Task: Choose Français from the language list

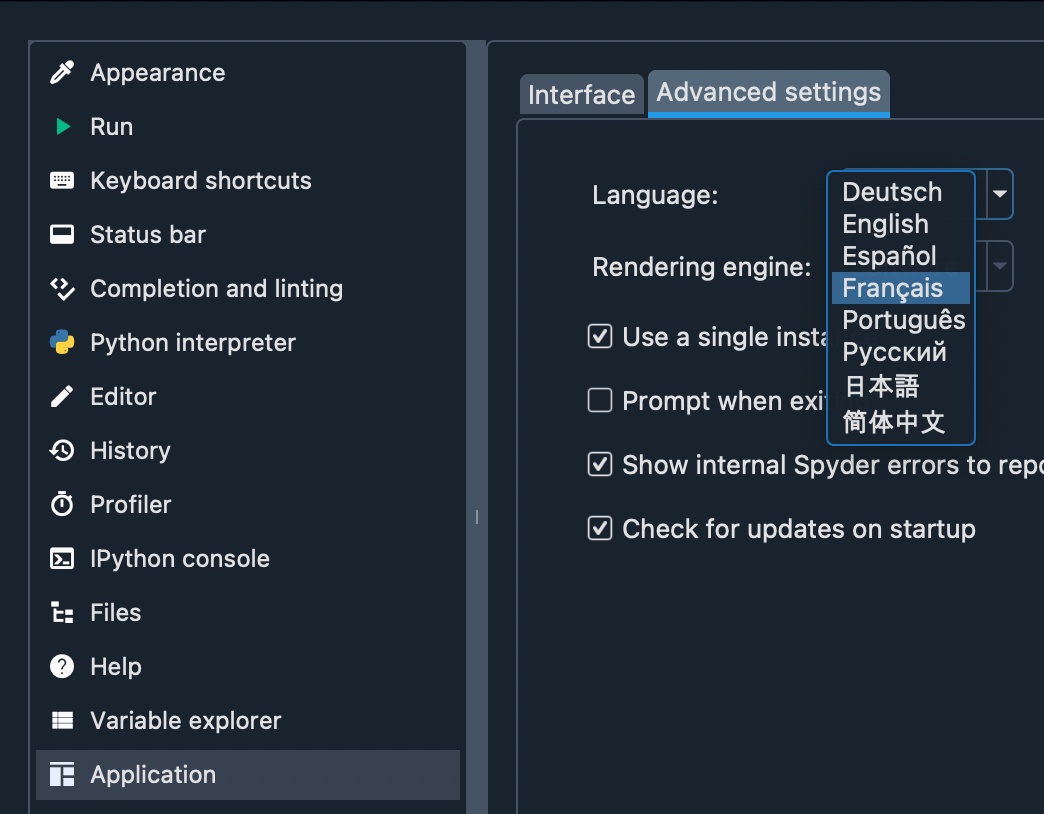Action: pyautogui.click(x=892, y=288)
